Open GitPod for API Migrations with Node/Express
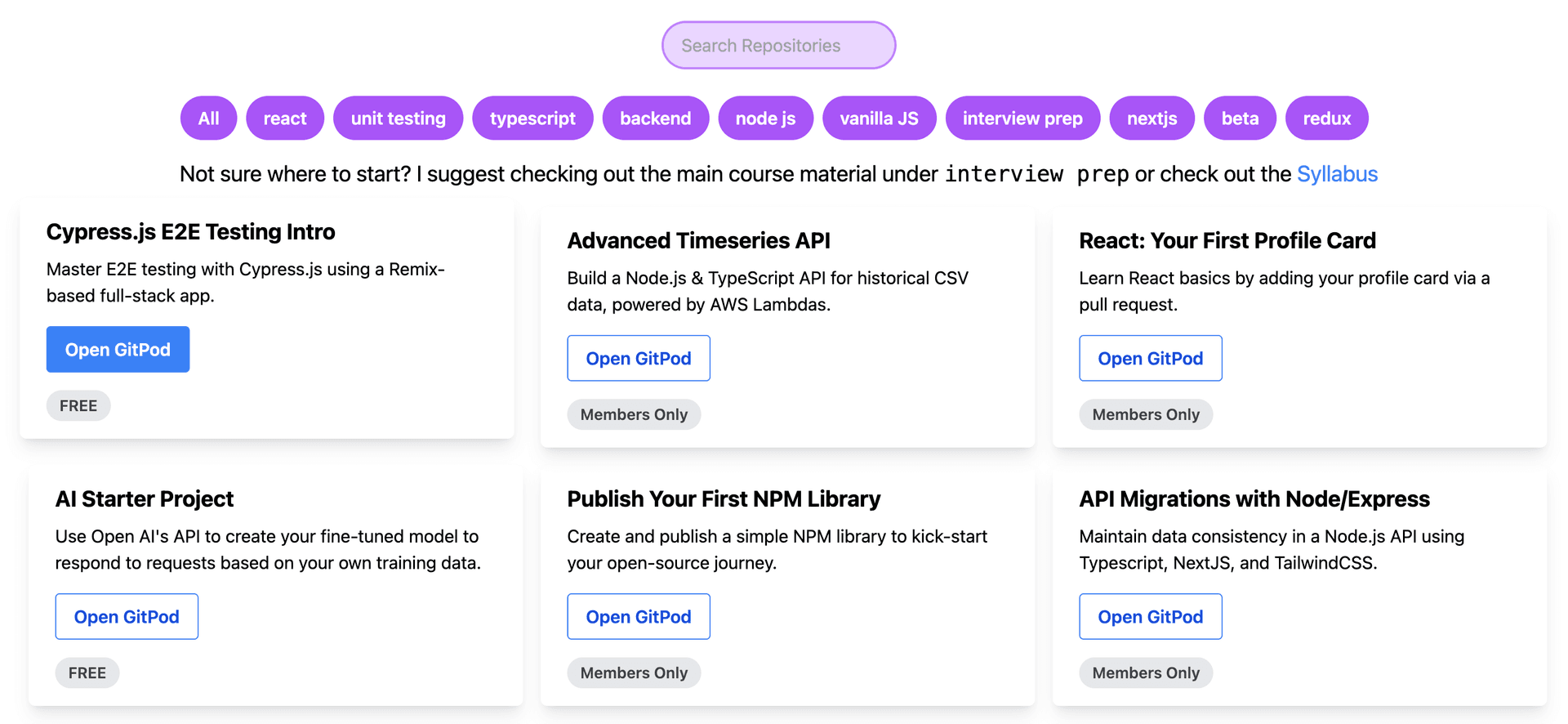The height and width of the screenshot is (724, 1568). (x=1151, y=617)
